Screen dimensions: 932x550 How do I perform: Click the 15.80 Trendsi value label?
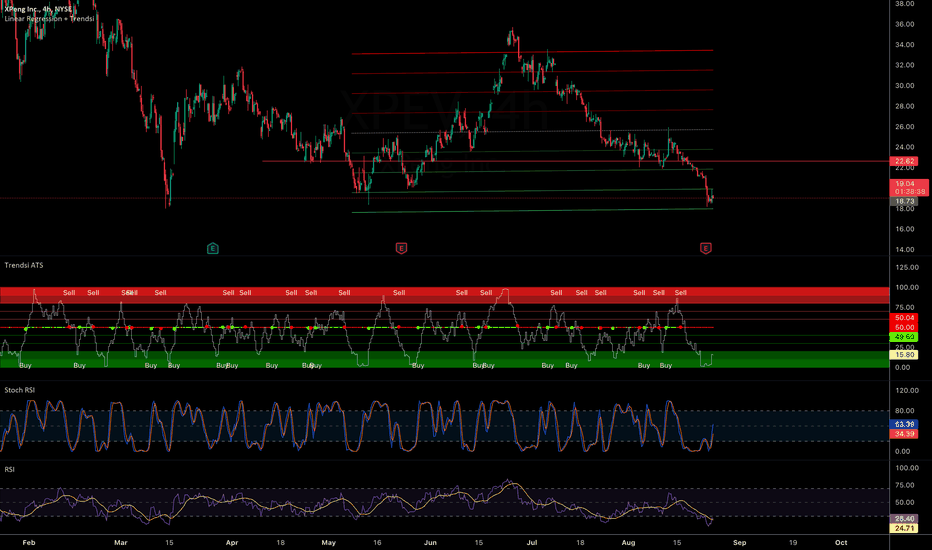coord(904,354)
